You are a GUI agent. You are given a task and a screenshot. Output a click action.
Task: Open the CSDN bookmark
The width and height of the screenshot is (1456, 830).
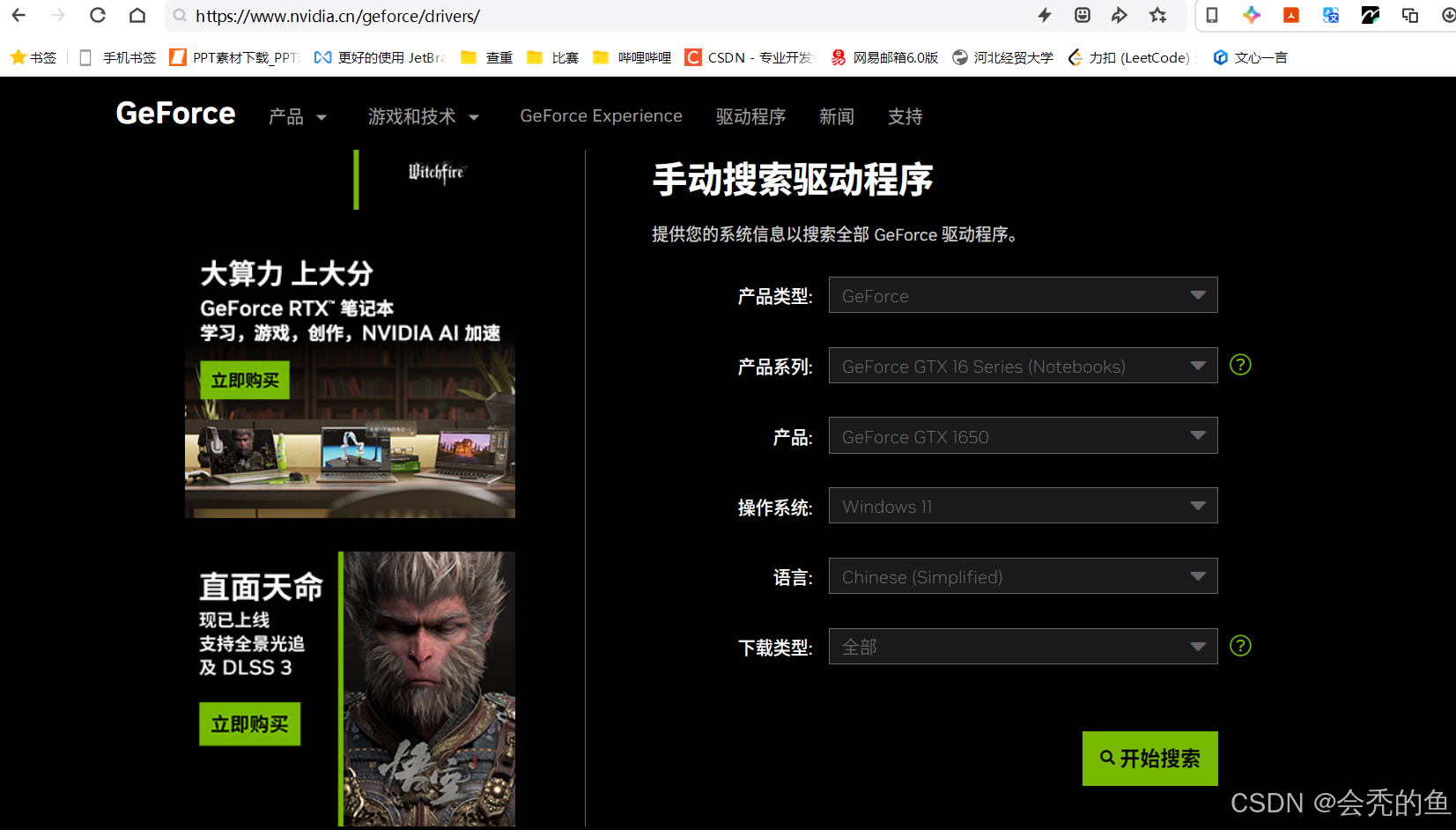pyautogui.click(x=750, y=57)
